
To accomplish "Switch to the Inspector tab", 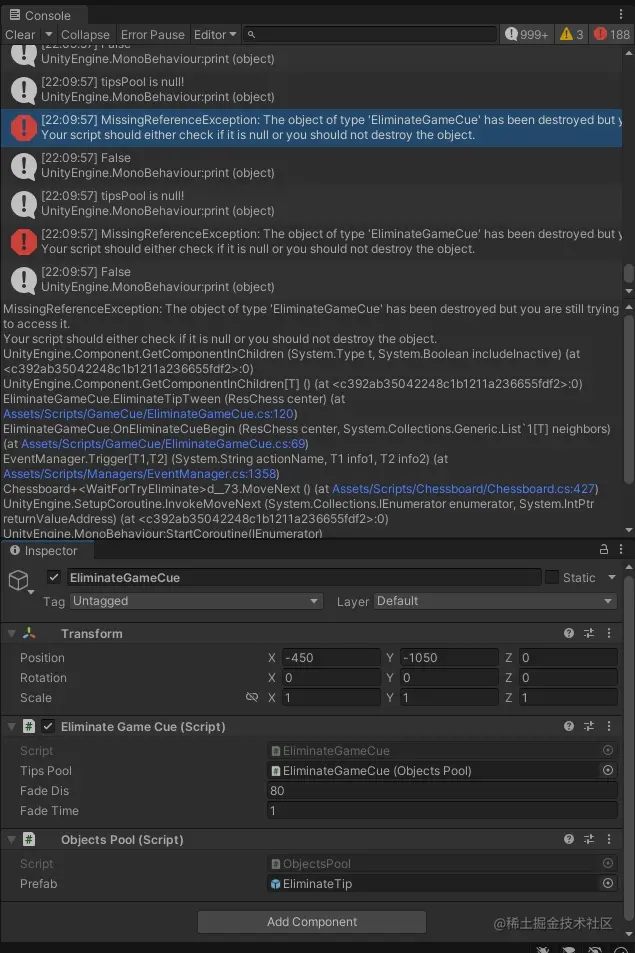I will click(x=44, y=551).
